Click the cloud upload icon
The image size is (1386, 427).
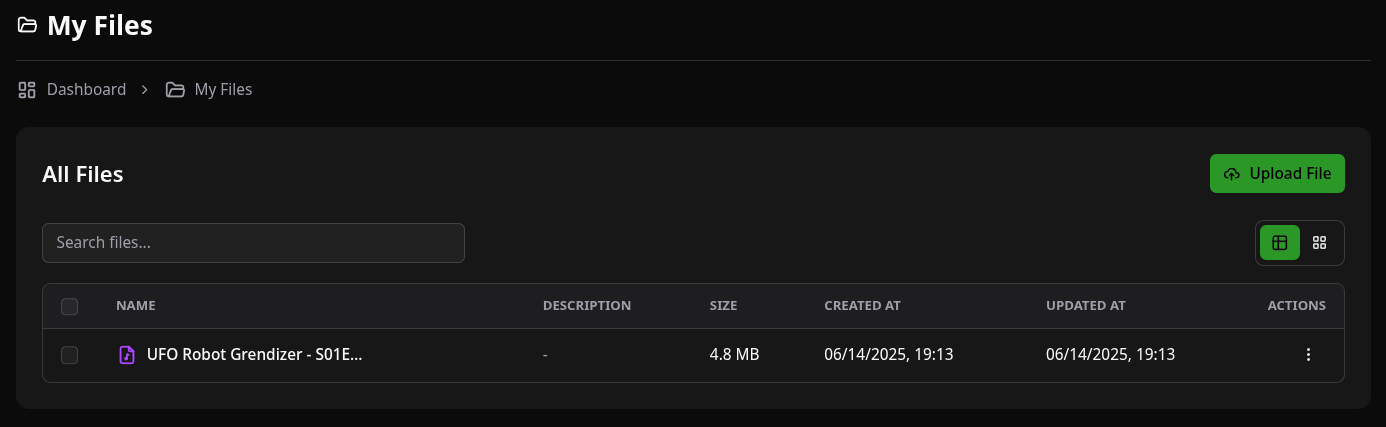click(x=1232, y=174)
